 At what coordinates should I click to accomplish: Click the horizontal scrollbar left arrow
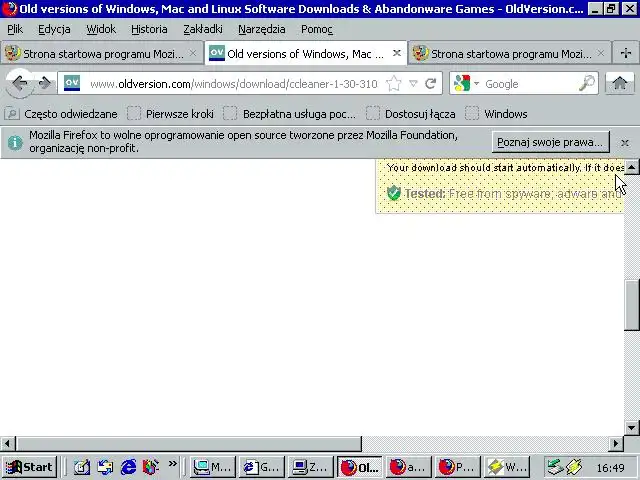[7, 443]
